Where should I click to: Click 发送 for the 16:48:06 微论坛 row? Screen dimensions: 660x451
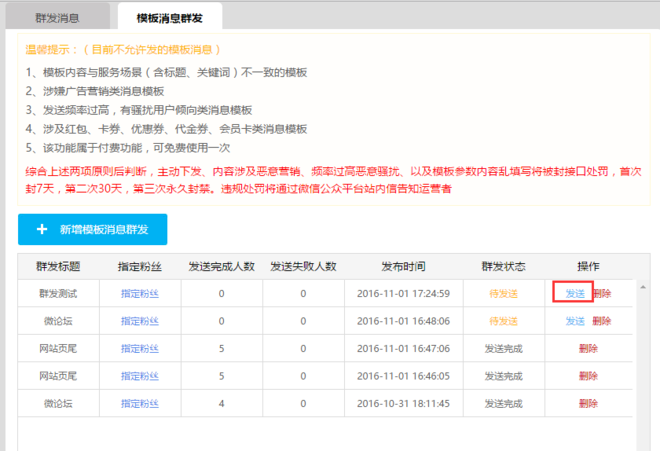tap(575, 321)
